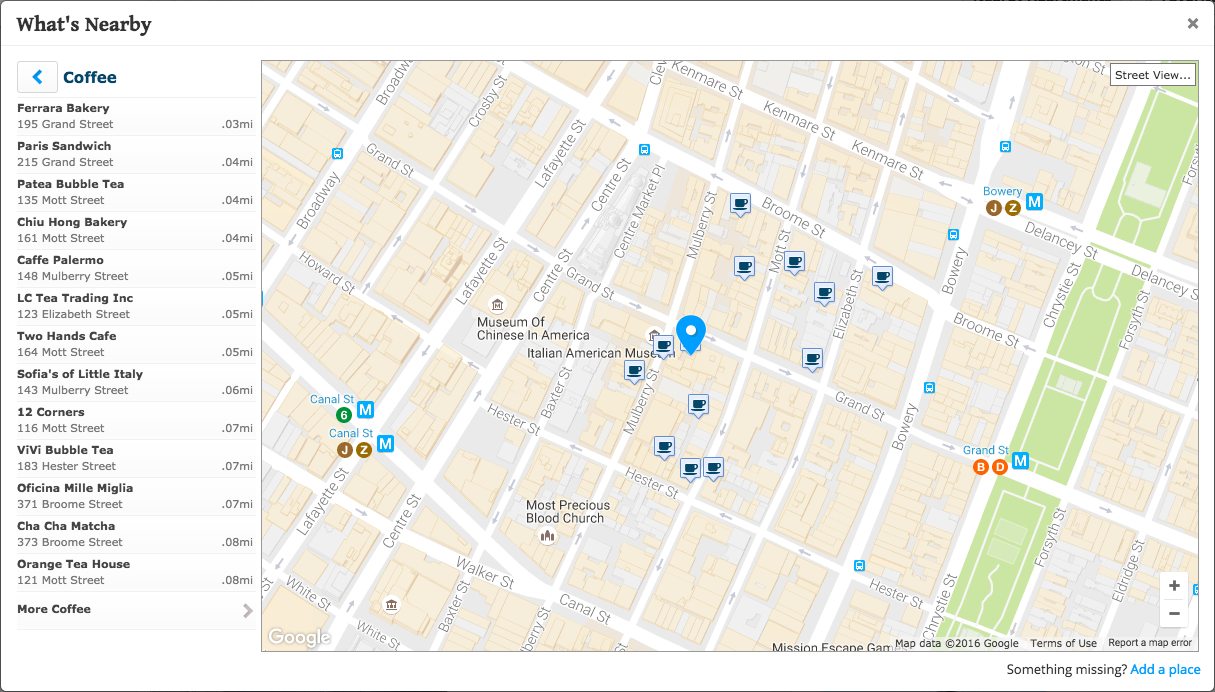
Task: Zoom in on the map
Action: click(x=1174, y=586)
